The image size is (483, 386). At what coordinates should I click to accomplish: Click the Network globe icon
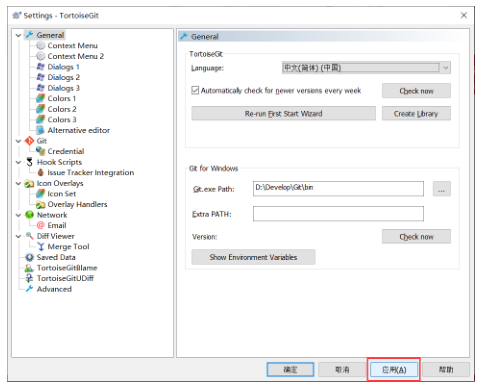click(30, 215)
